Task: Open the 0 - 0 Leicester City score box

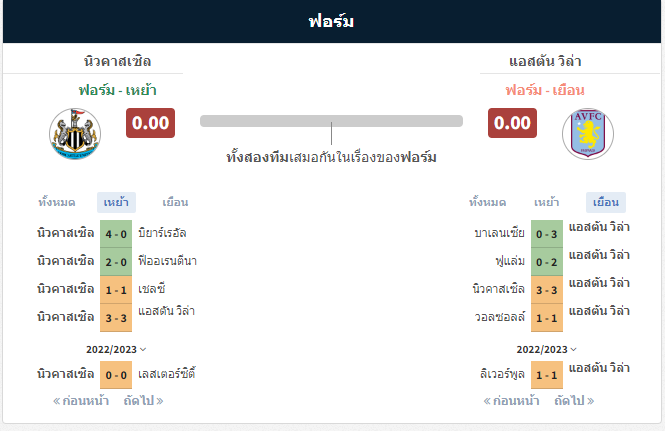Action: coord(116,375)
